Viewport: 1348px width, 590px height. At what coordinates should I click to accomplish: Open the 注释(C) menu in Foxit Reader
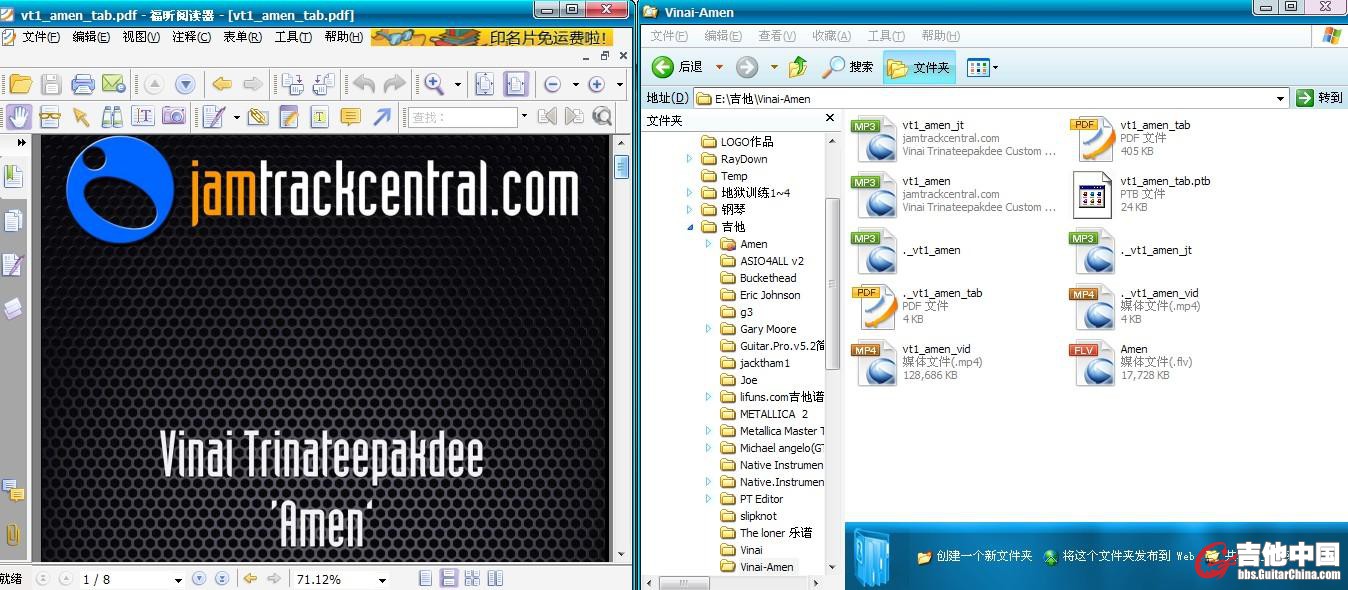point(191,37)
